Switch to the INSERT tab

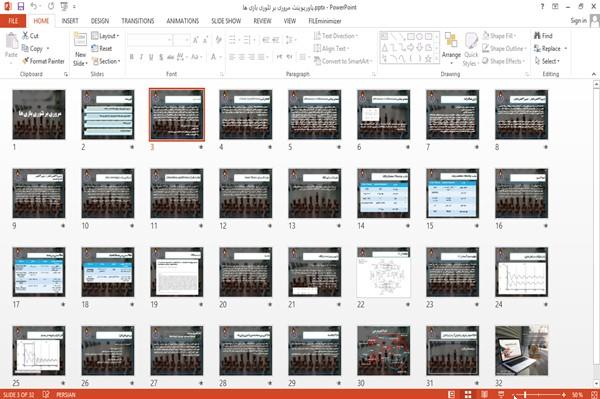click(70, 21)
